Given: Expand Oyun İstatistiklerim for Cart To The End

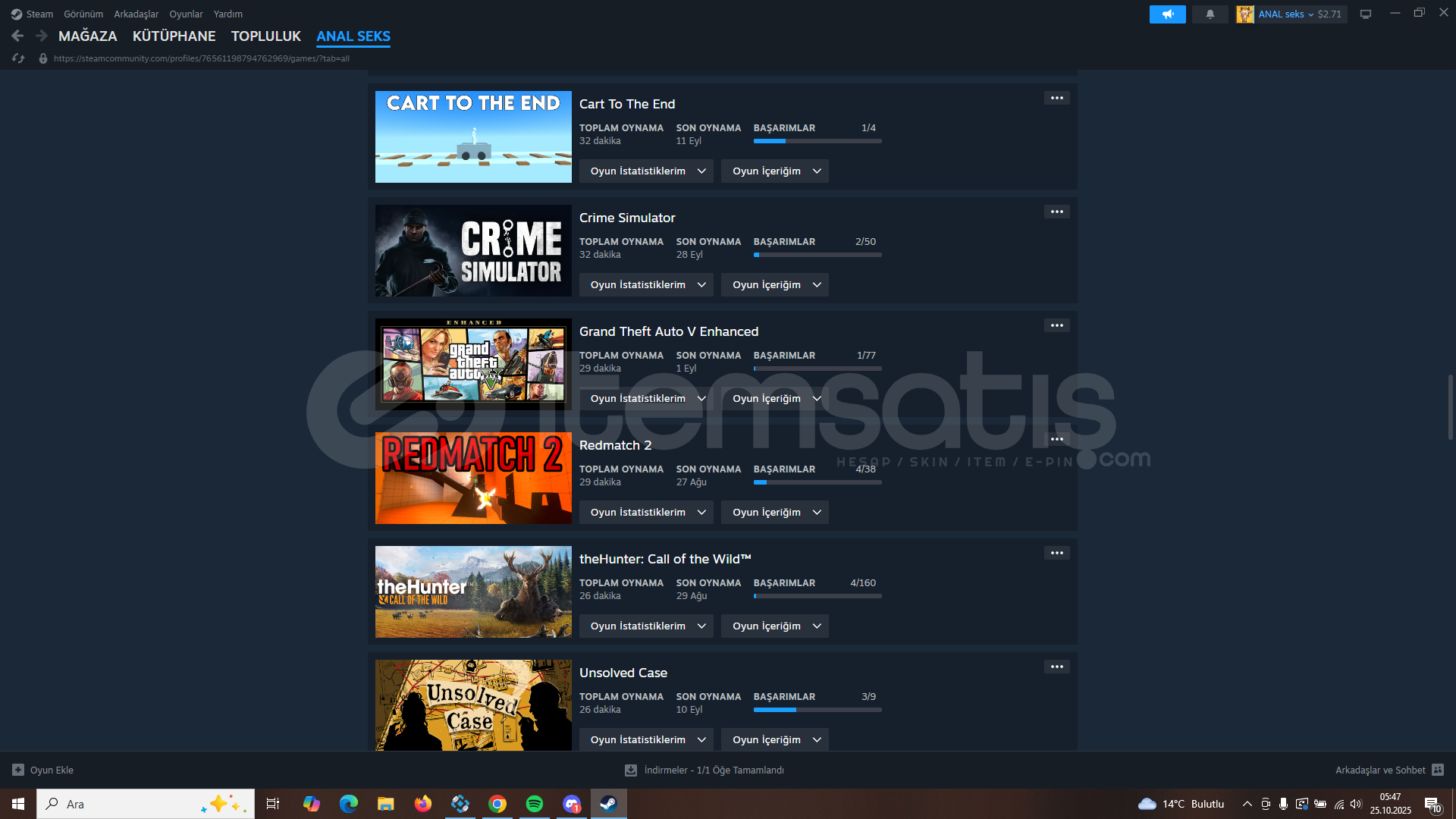Looking at the screenshot, I should (x=646, y=171).
